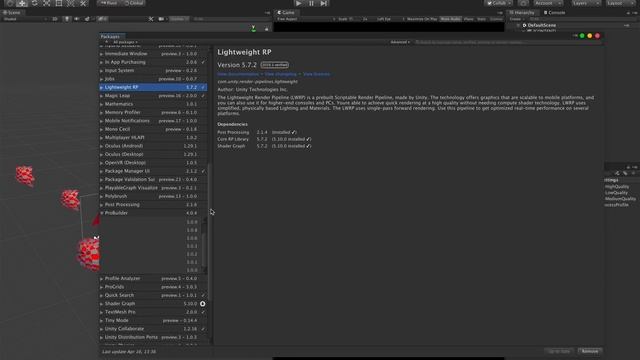The image size is (640, 360).
Task: Select the Move tool
Action: (x=22, y=3)
